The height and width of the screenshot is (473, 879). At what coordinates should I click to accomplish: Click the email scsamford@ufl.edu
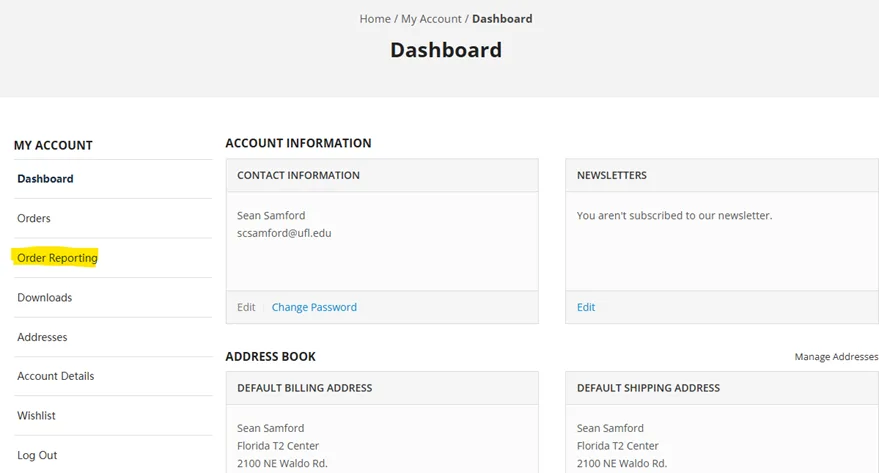pos(284,233)
